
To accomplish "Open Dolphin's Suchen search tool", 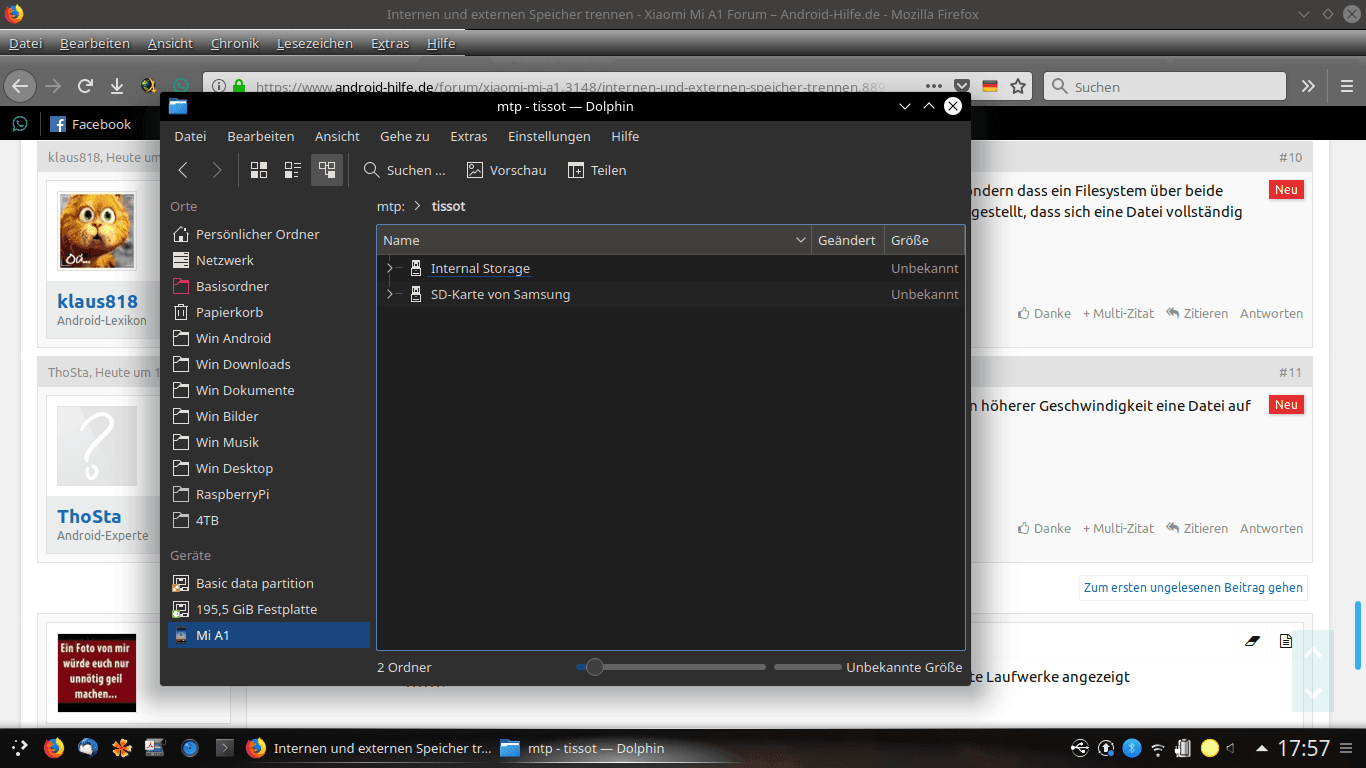I will click(404, 170).
